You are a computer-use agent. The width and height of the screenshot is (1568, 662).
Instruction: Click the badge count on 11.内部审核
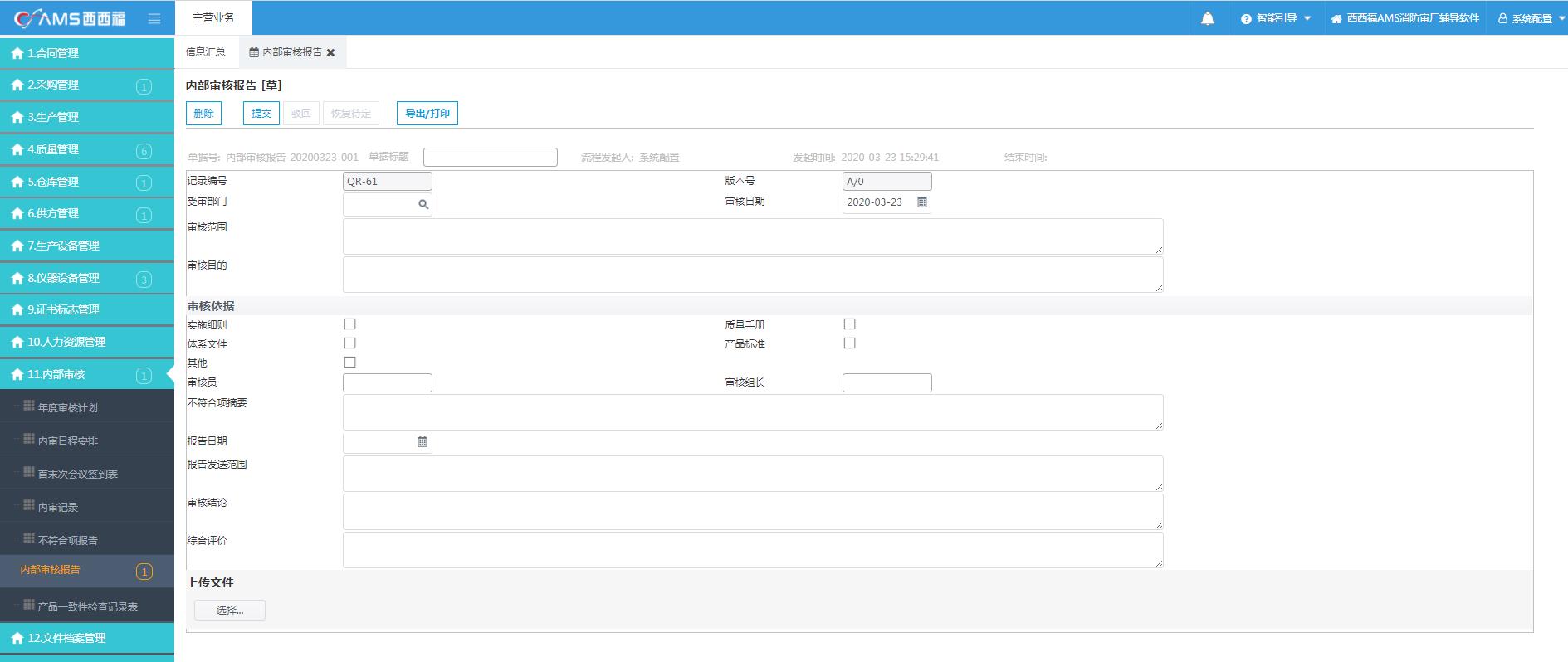144,376
